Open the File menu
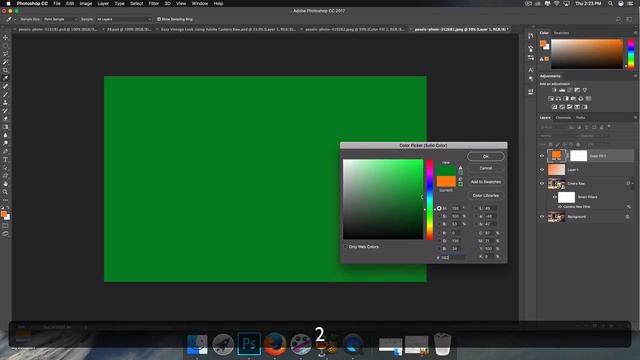This screenshot has width=640, height=360. (x=57, y=3)
